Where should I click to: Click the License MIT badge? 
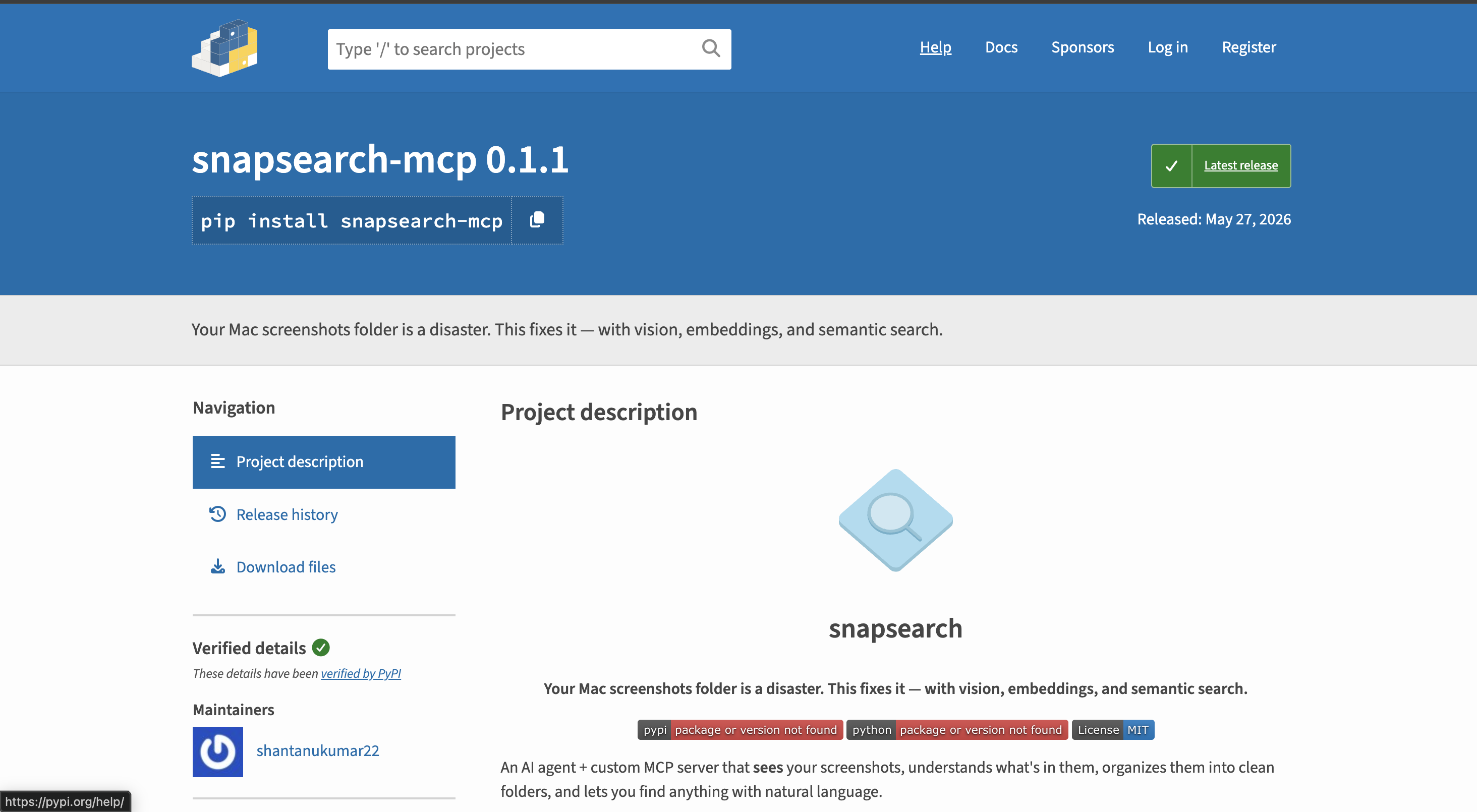(1113, 730)
